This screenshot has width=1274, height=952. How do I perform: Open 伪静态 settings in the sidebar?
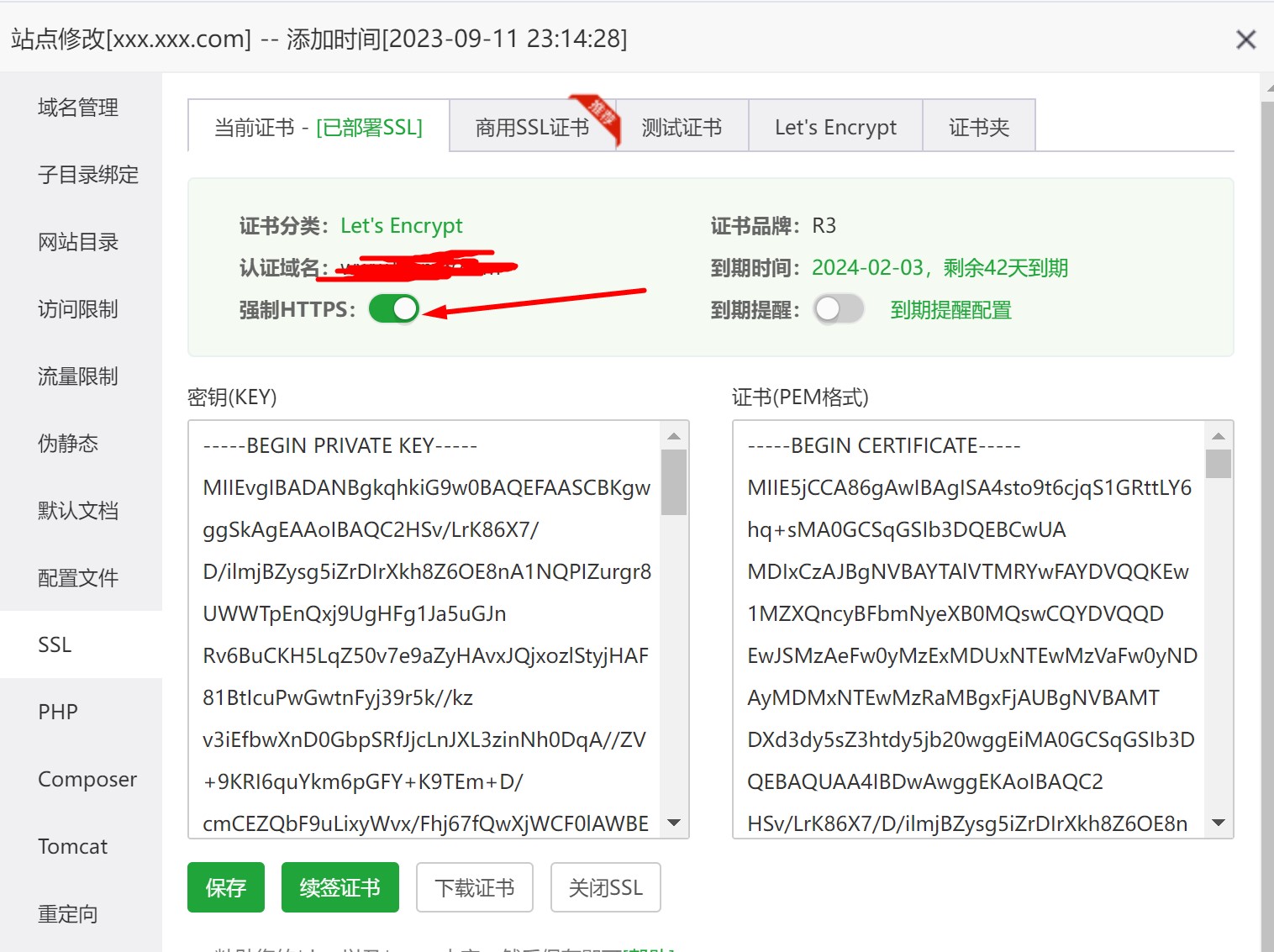click(68, 443)
